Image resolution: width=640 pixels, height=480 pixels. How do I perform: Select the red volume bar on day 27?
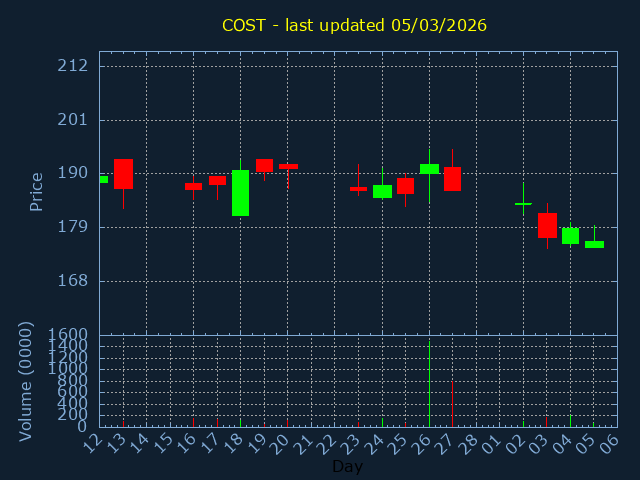[452, 403]
